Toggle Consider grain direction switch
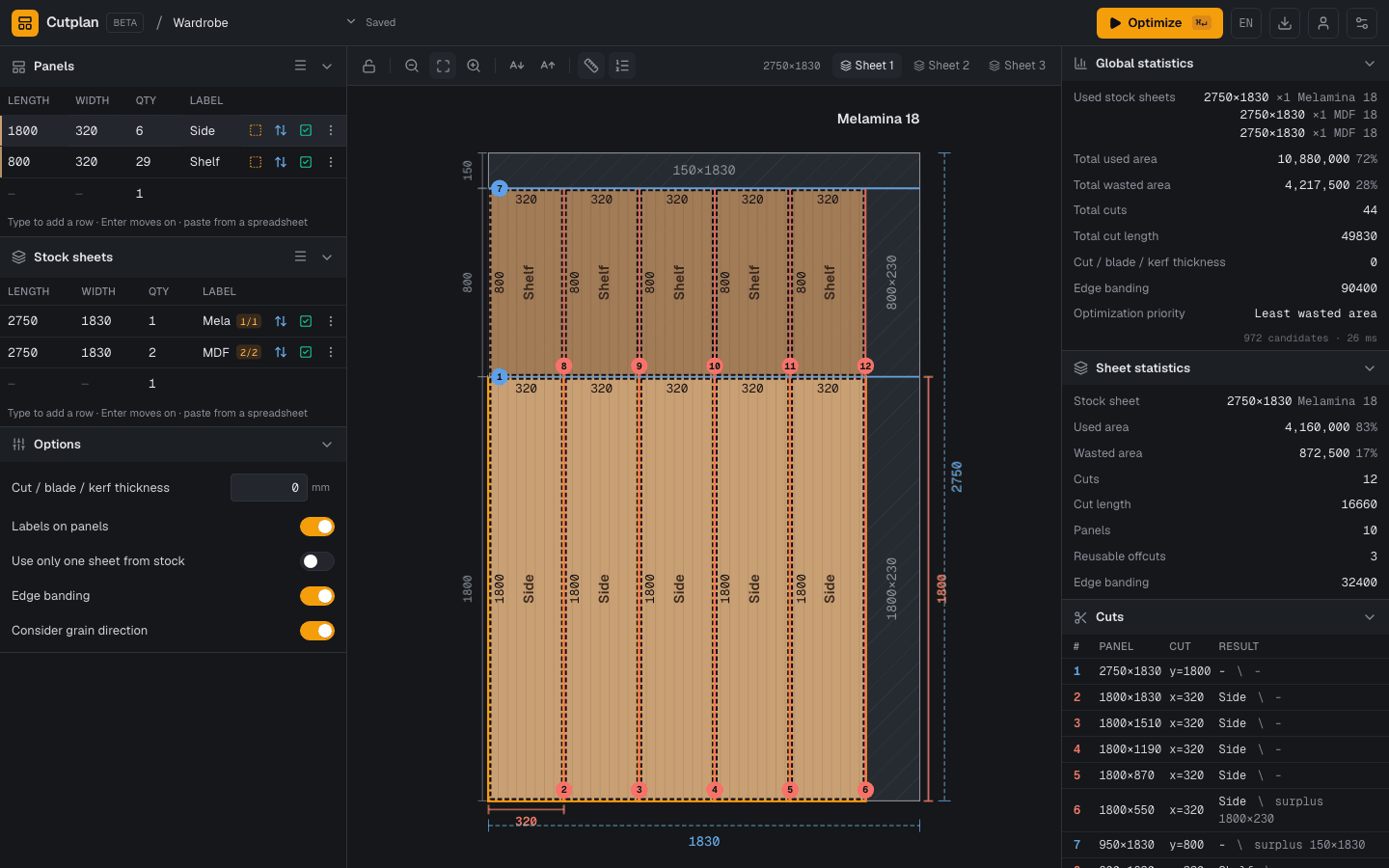The image size is (1389, 868). 317,631
